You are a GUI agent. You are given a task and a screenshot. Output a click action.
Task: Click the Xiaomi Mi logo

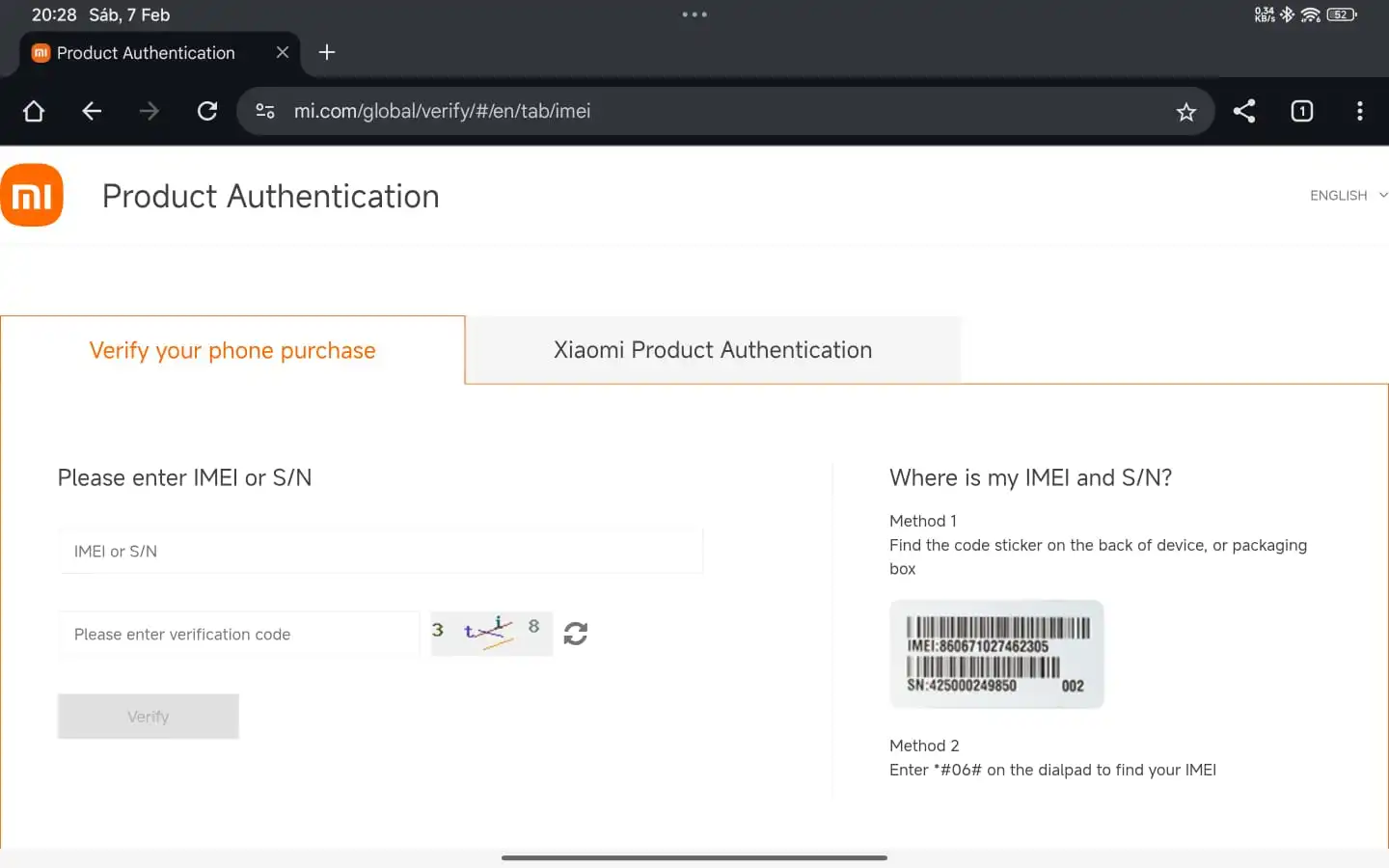point(32,195)
